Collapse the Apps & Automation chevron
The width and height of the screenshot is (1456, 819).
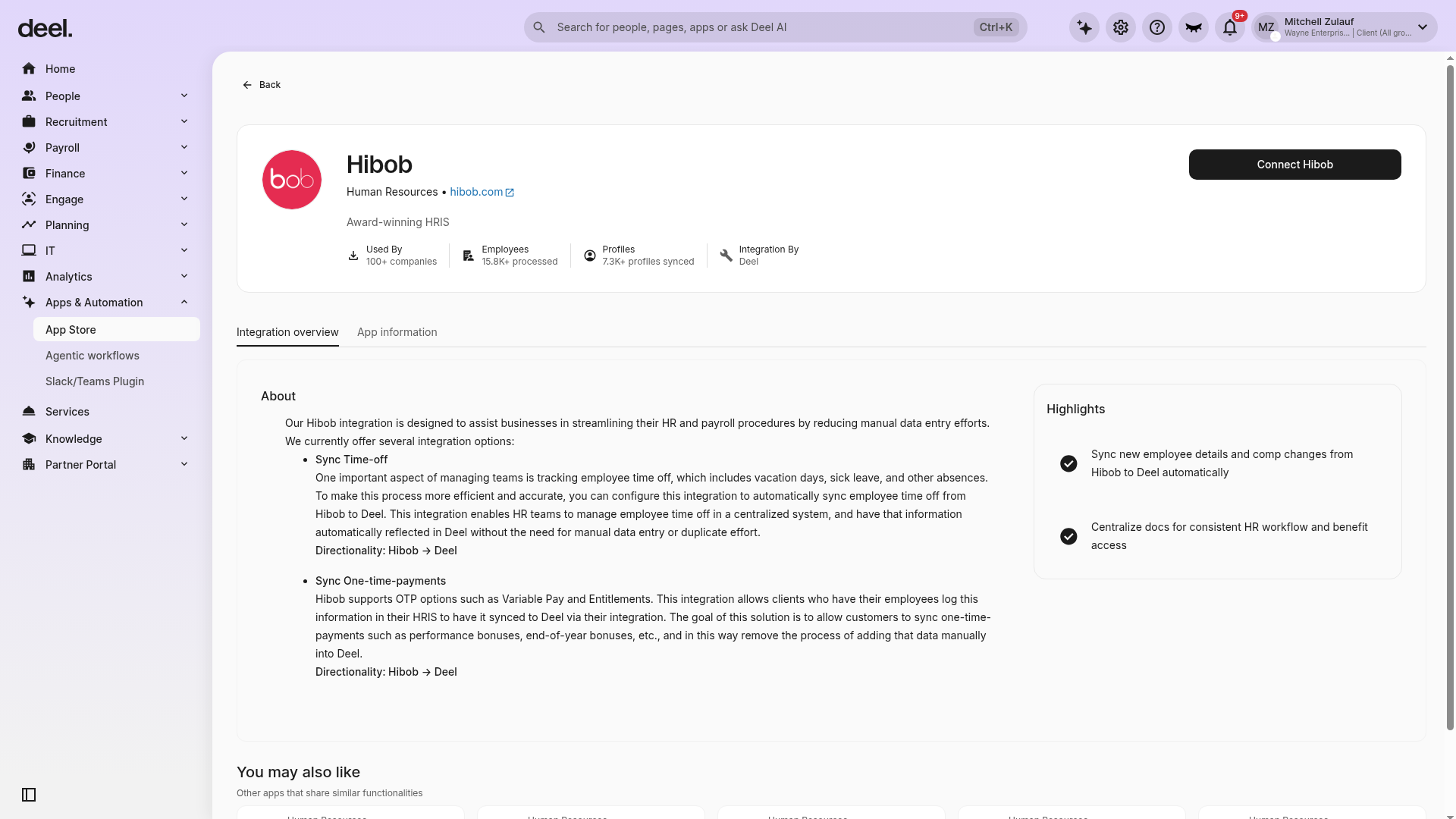[x=184, y=302]
